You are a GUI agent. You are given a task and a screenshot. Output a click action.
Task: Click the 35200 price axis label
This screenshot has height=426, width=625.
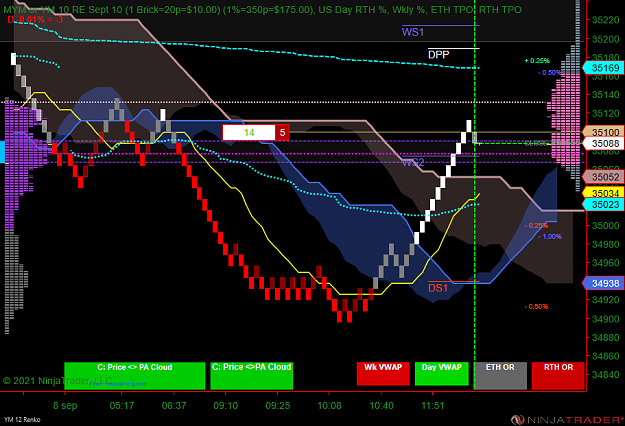click(606, 39)
